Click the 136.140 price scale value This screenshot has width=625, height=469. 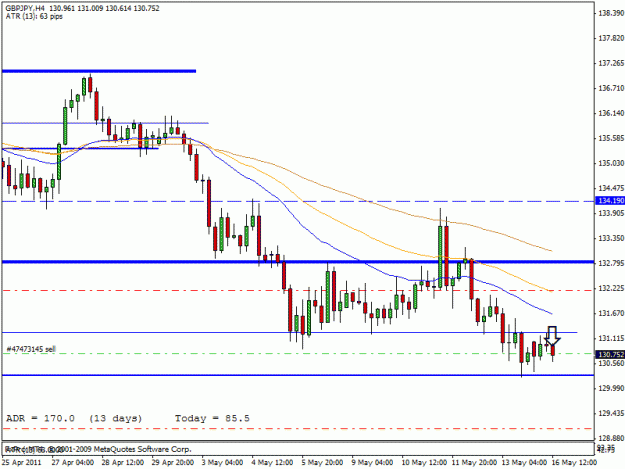point(611,113)
